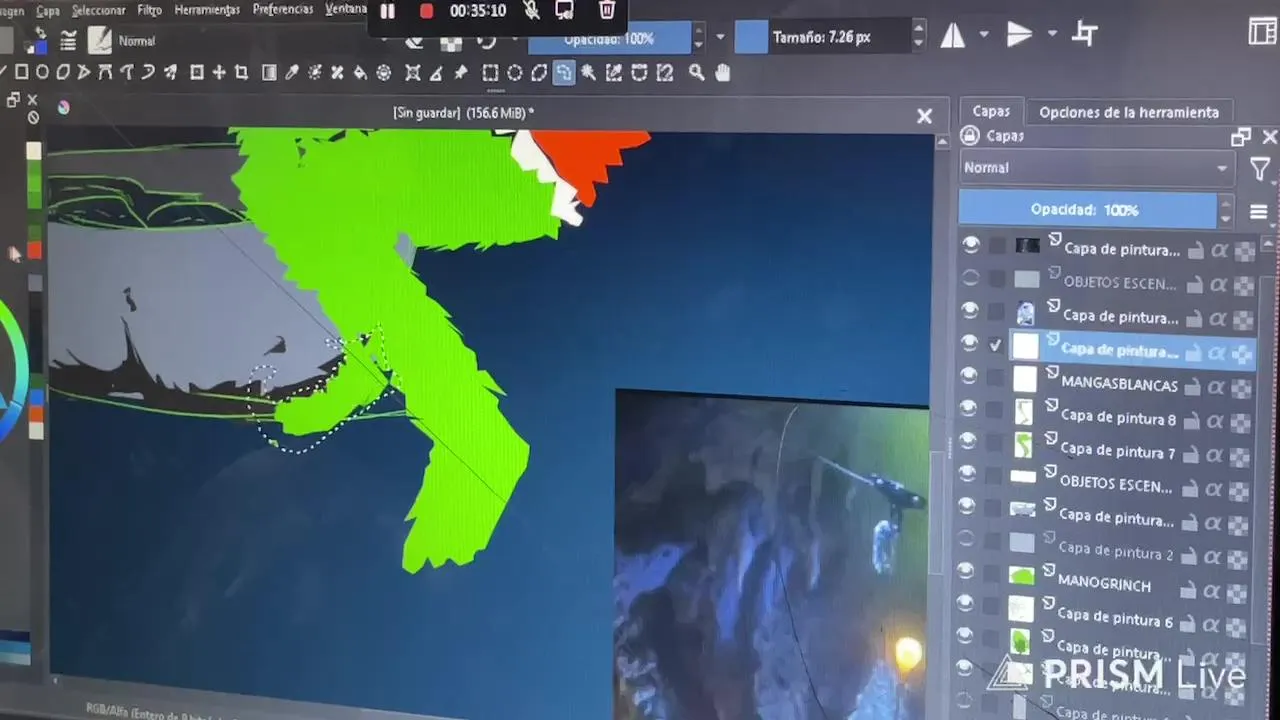Image resolution: width=1280 pixels, height=720 pixels.
Task: Stop the recording with red button
Action: click(x=426, y=11)
